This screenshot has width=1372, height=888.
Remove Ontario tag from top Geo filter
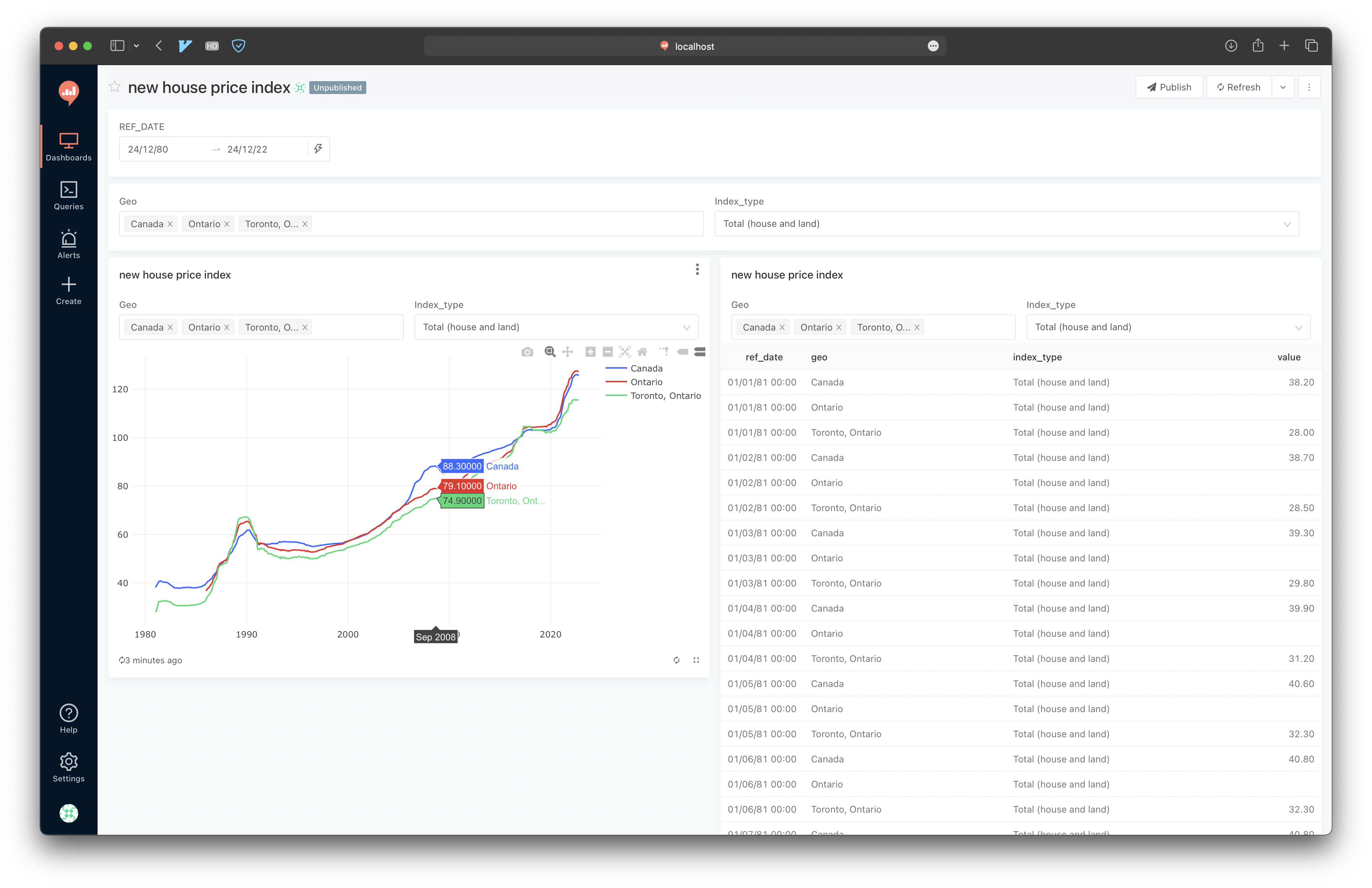pyautogui.click(x=227, y=224)
